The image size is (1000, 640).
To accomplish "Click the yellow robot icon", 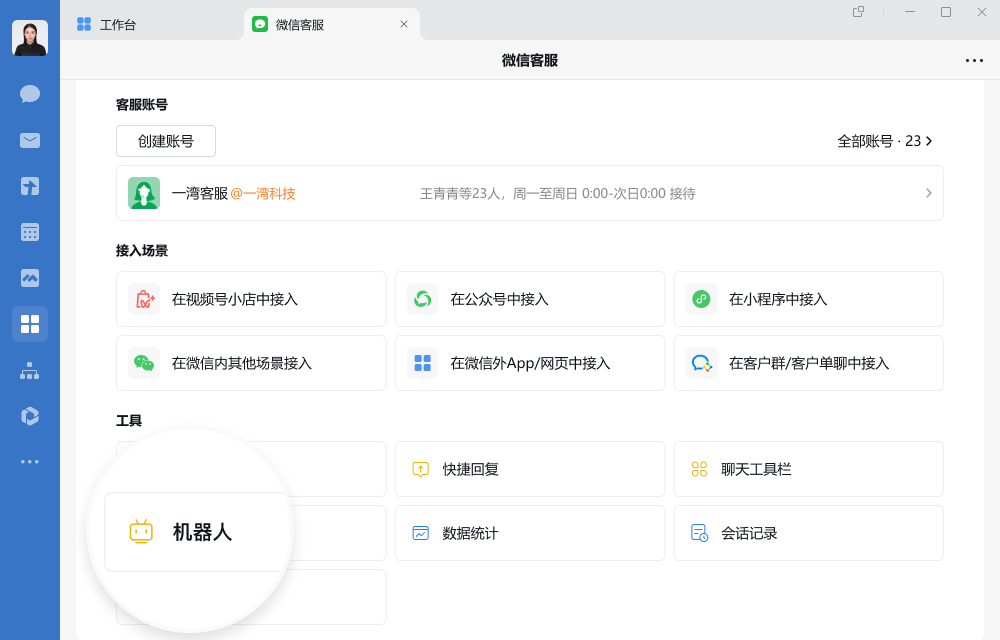I will pyautogui.click(x=141, y=531).
